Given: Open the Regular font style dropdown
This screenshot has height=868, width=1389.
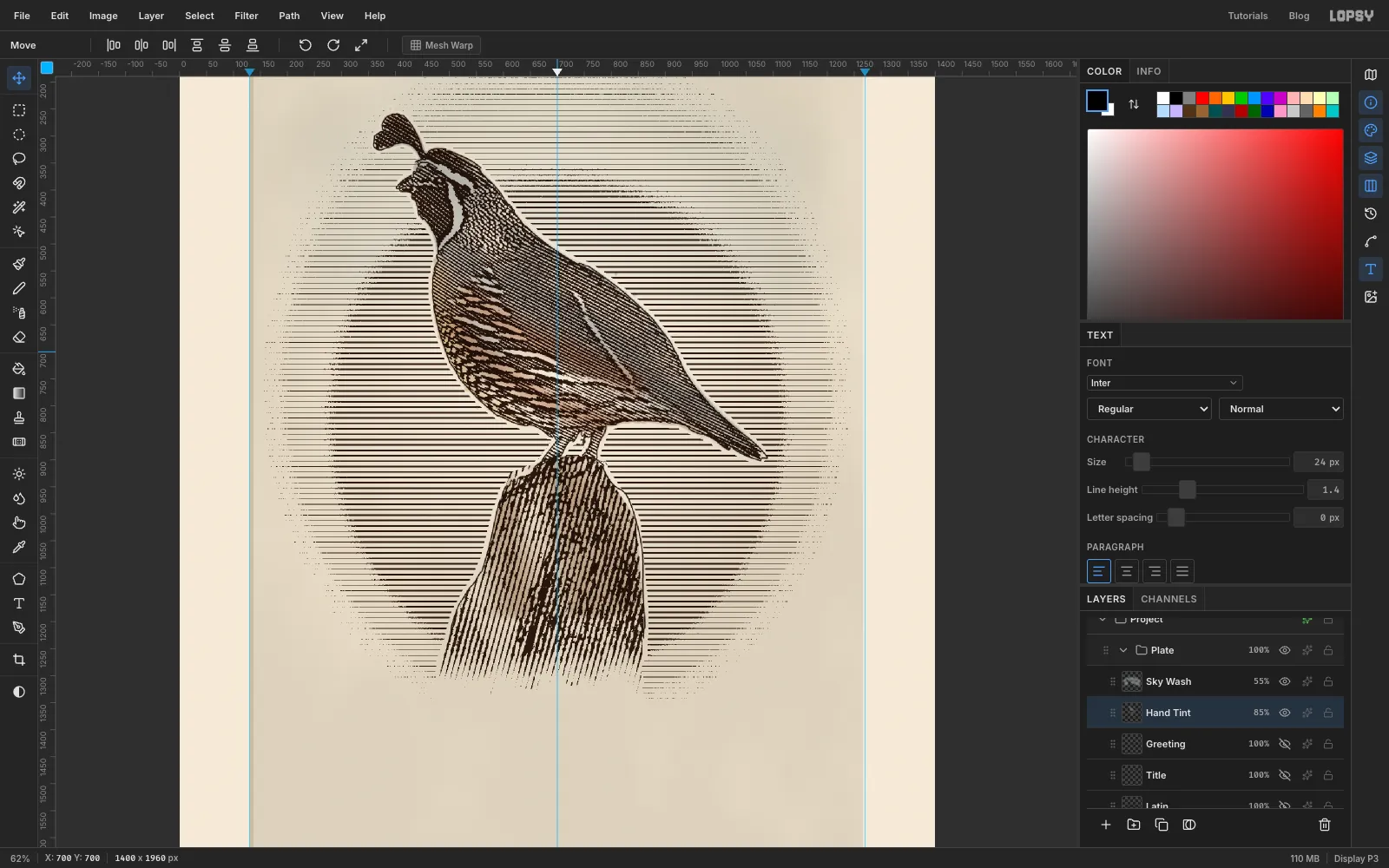Looking at the screenshot, I should [x=1149, y=409].
